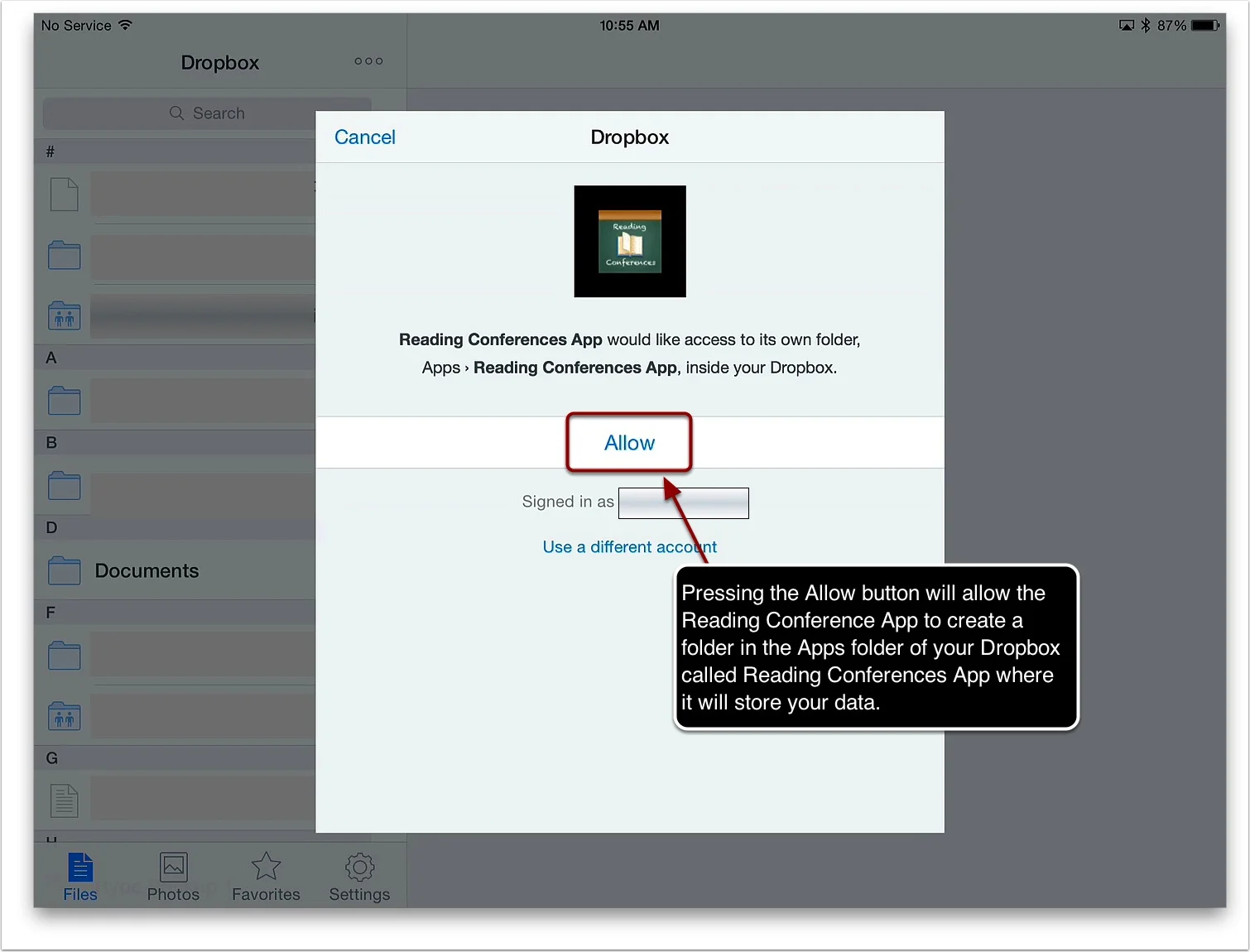Open the Favorites tab
Screen dimensions: 1250x952
pyautogui.click(x=266, y=877)
